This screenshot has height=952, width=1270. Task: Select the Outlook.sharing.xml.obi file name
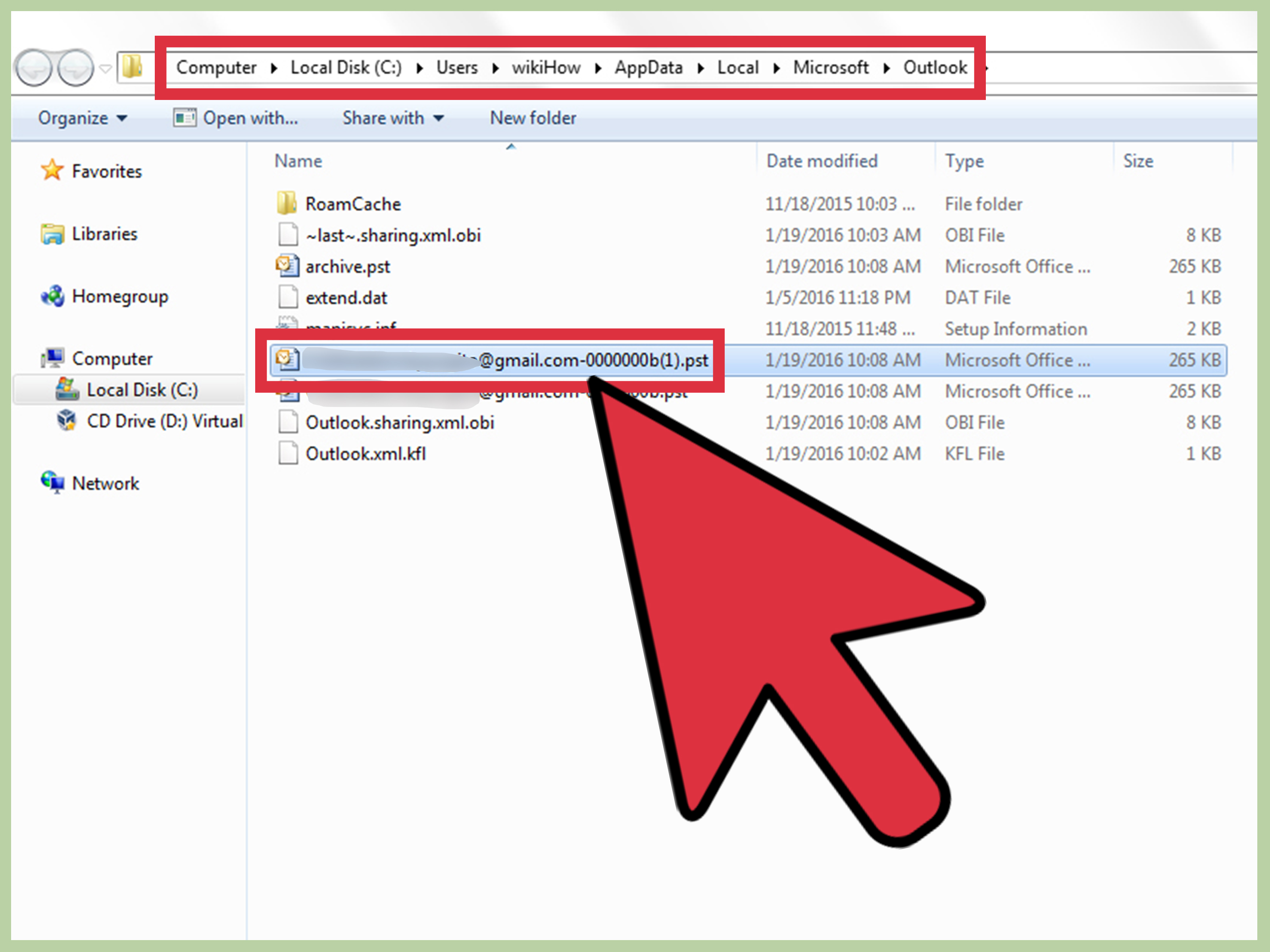(400, 423)
